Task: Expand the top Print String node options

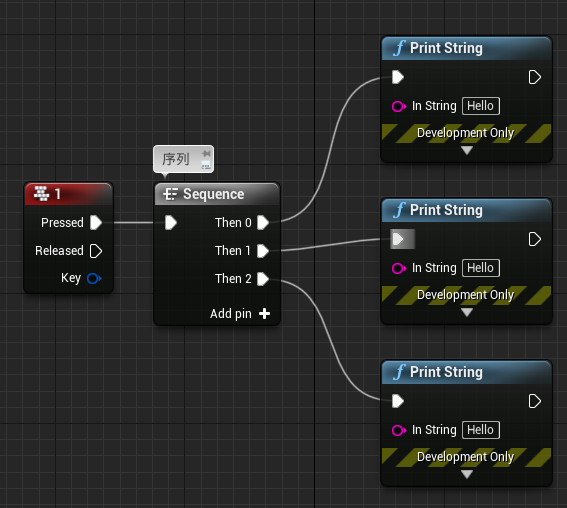Action: coord(467,150)
